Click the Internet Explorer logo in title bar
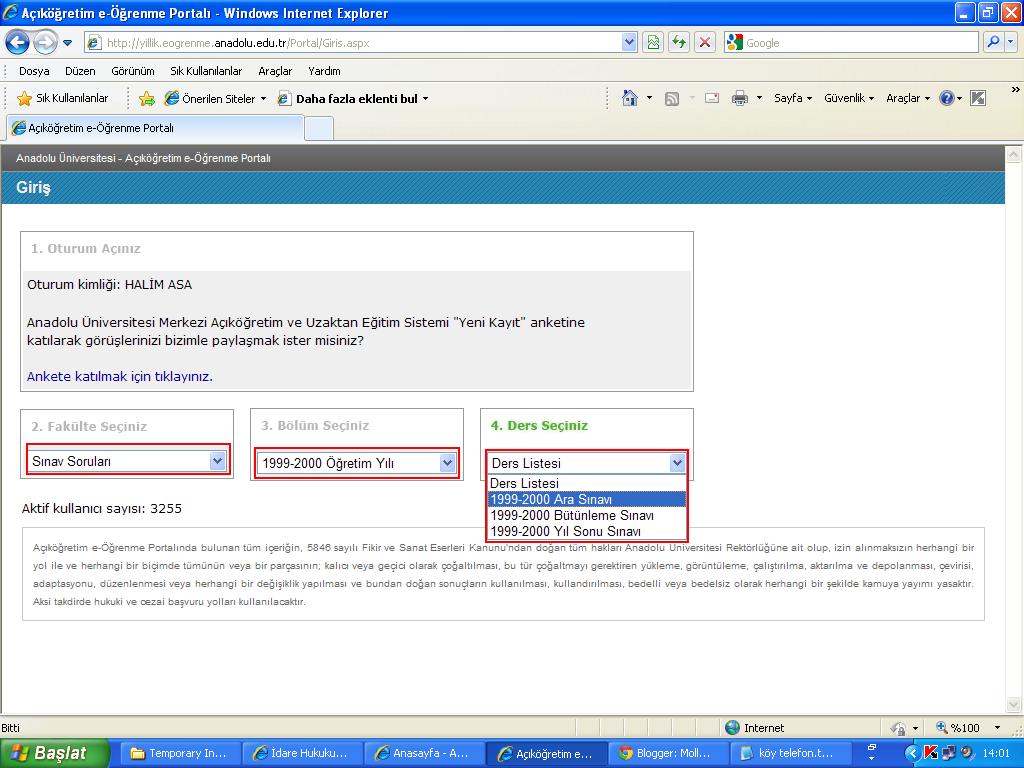This screenshot has height=768, width=1024. 10,12
